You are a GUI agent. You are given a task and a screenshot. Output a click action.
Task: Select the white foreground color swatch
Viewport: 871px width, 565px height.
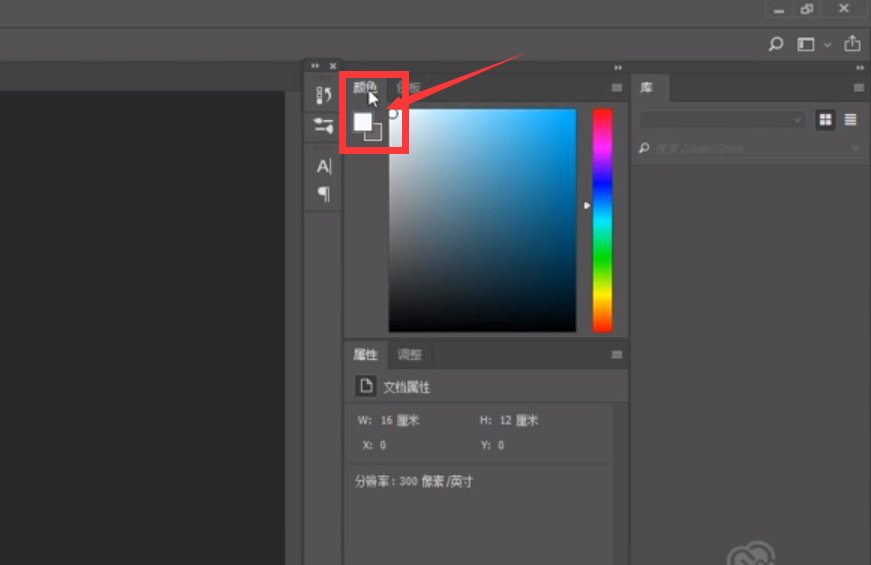[x=362, y=123]
